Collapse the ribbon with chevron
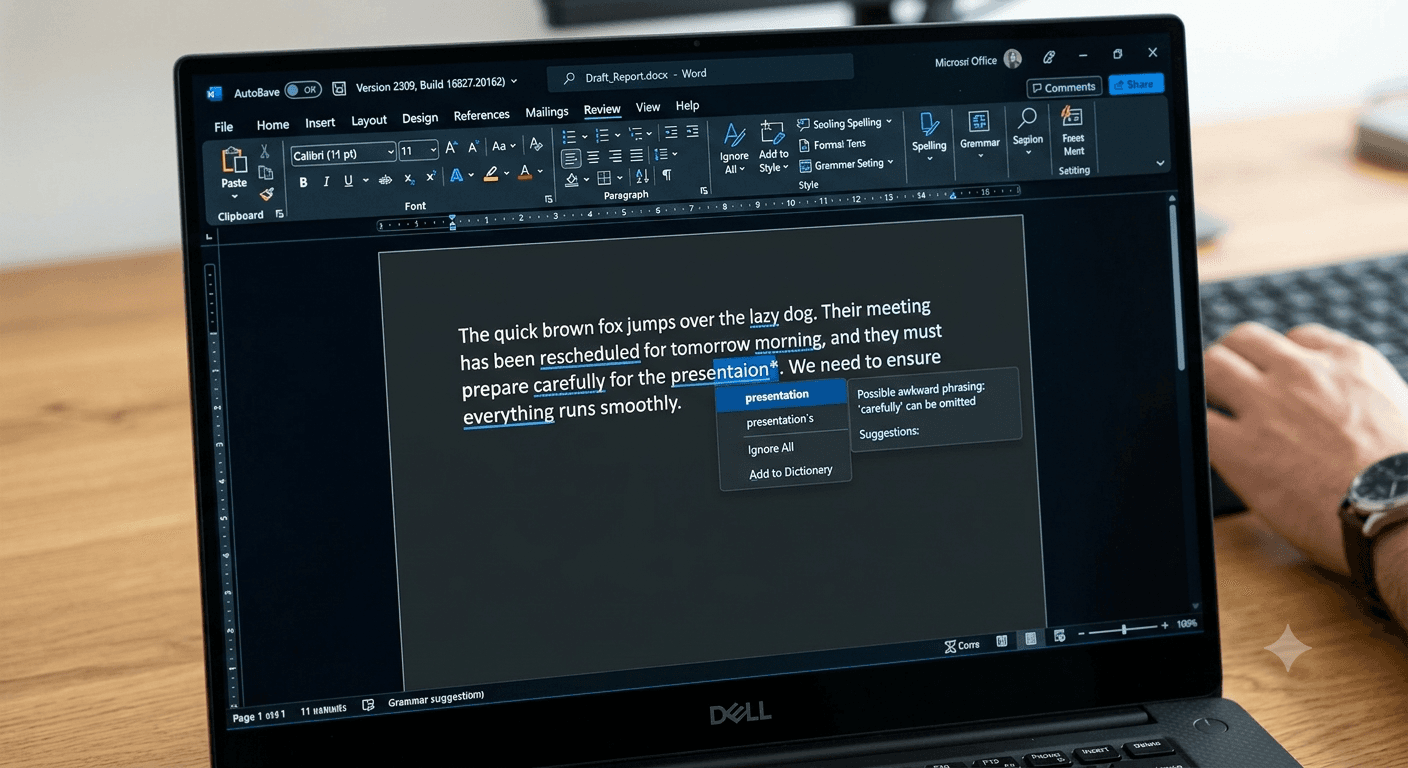 point(1160,163)
